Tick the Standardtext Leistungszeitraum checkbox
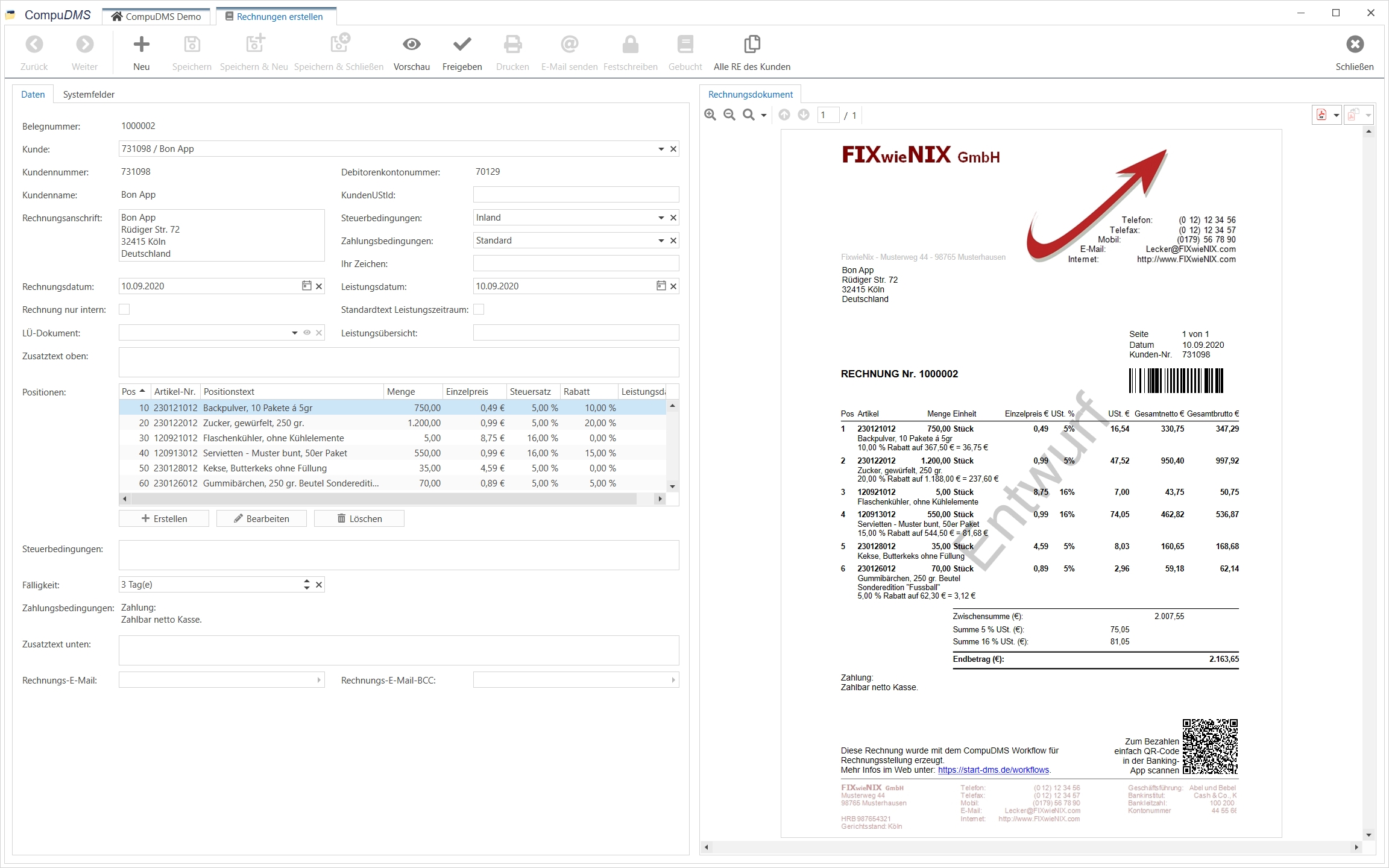Image resolution: width=1389 pixels, height=868 pixels. [x=479, y=309]
